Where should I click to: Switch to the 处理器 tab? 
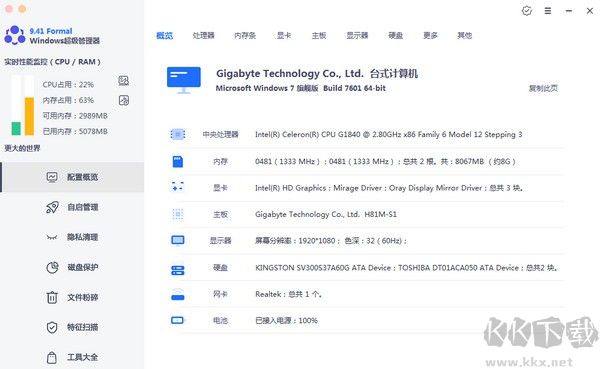[203, 36]
